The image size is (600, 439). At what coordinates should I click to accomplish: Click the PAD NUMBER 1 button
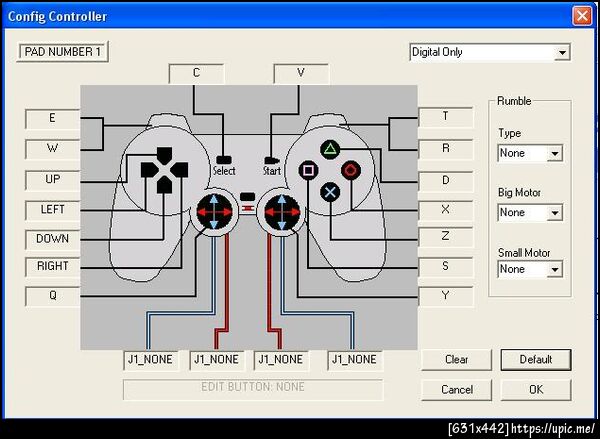63,52
